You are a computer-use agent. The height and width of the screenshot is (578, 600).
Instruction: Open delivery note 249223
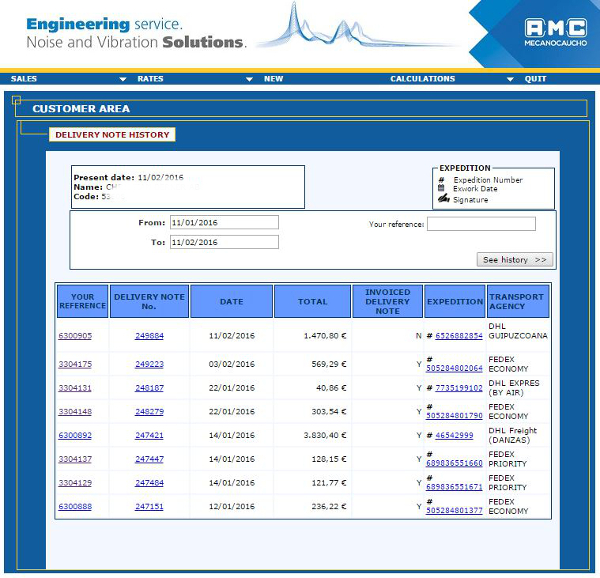click(x=149, y=364)
